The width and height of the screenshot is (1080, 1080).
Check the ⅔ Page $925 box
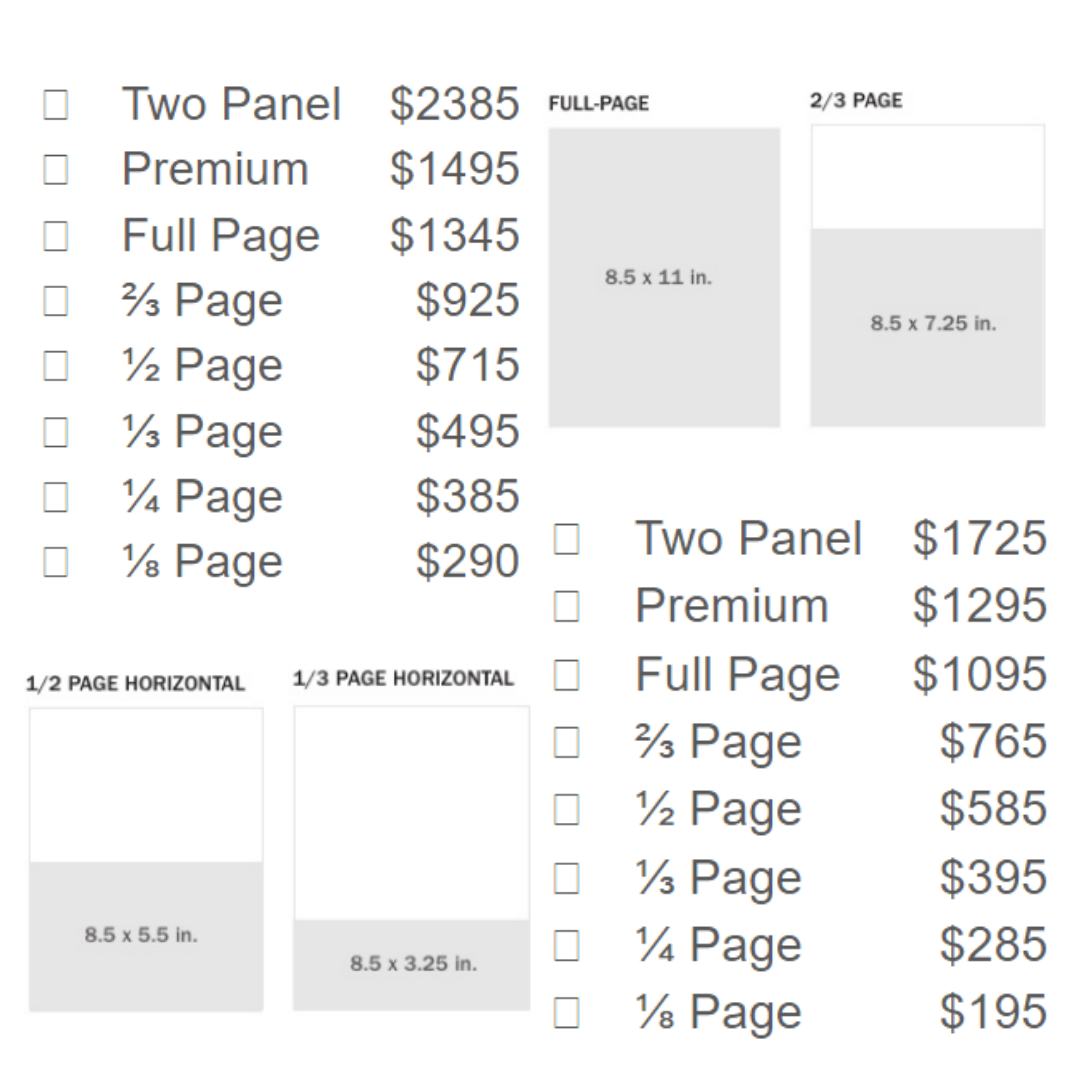coord(56,301)
